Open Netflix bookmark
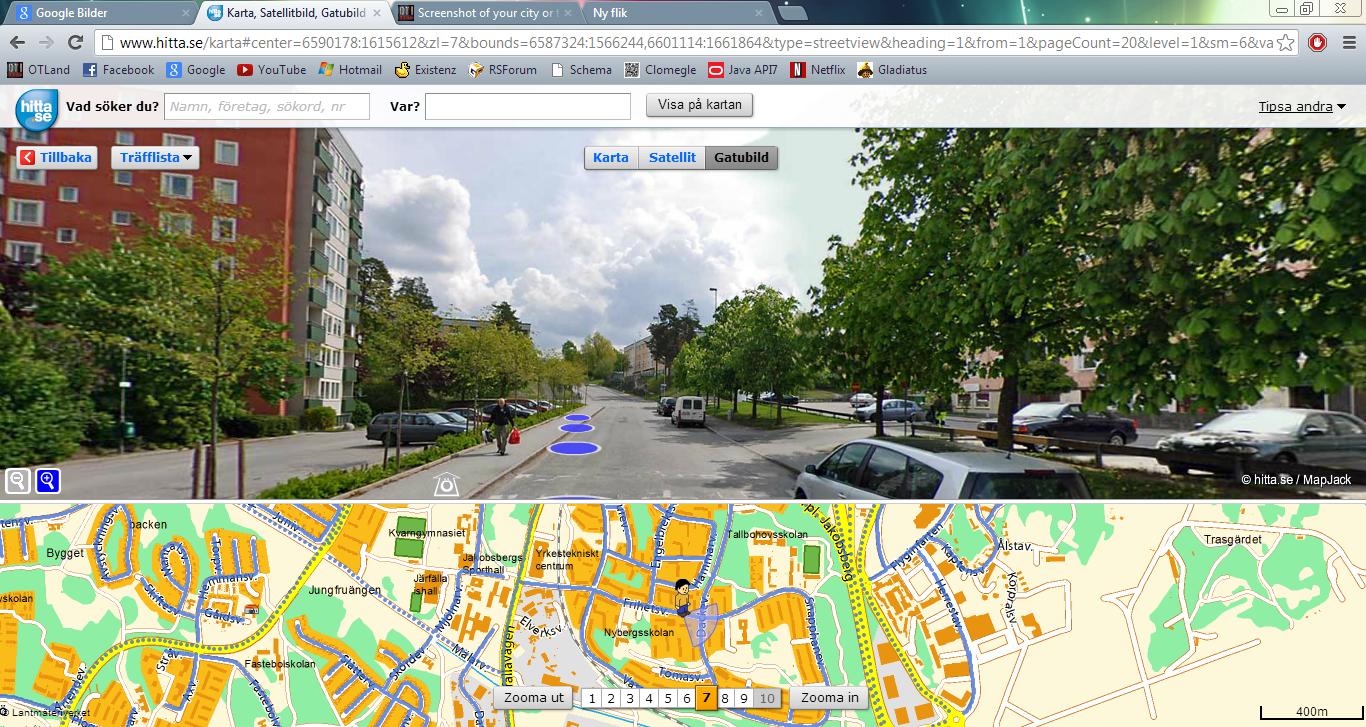 coord(818,70)
